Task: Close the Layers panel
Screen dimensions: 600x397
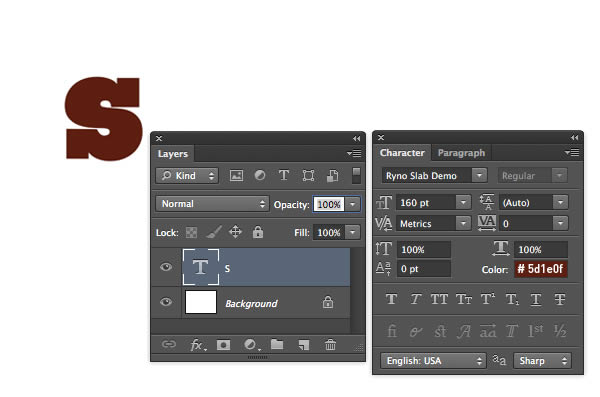Action: point(159,138)
